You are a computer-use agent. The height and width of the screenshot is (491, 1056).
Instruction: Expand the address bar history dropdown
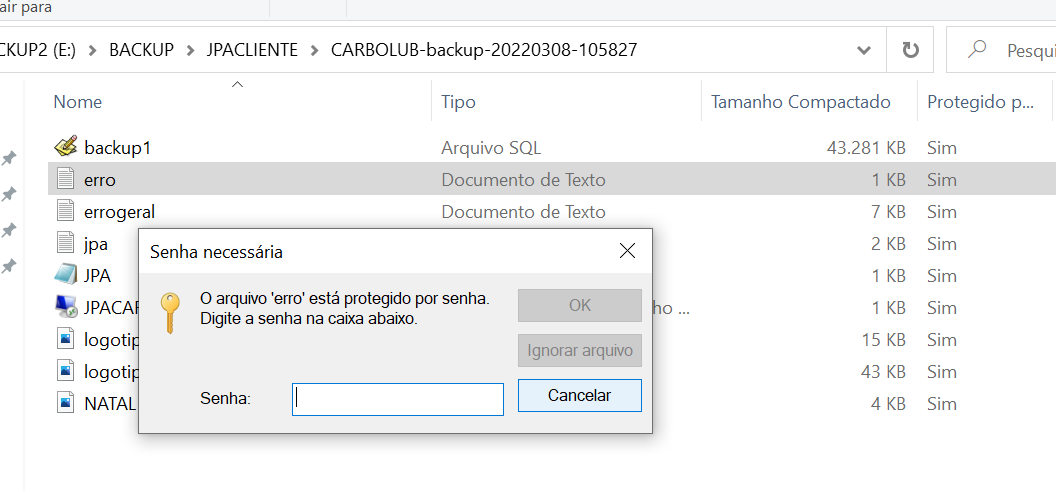[x=864, y=50]
